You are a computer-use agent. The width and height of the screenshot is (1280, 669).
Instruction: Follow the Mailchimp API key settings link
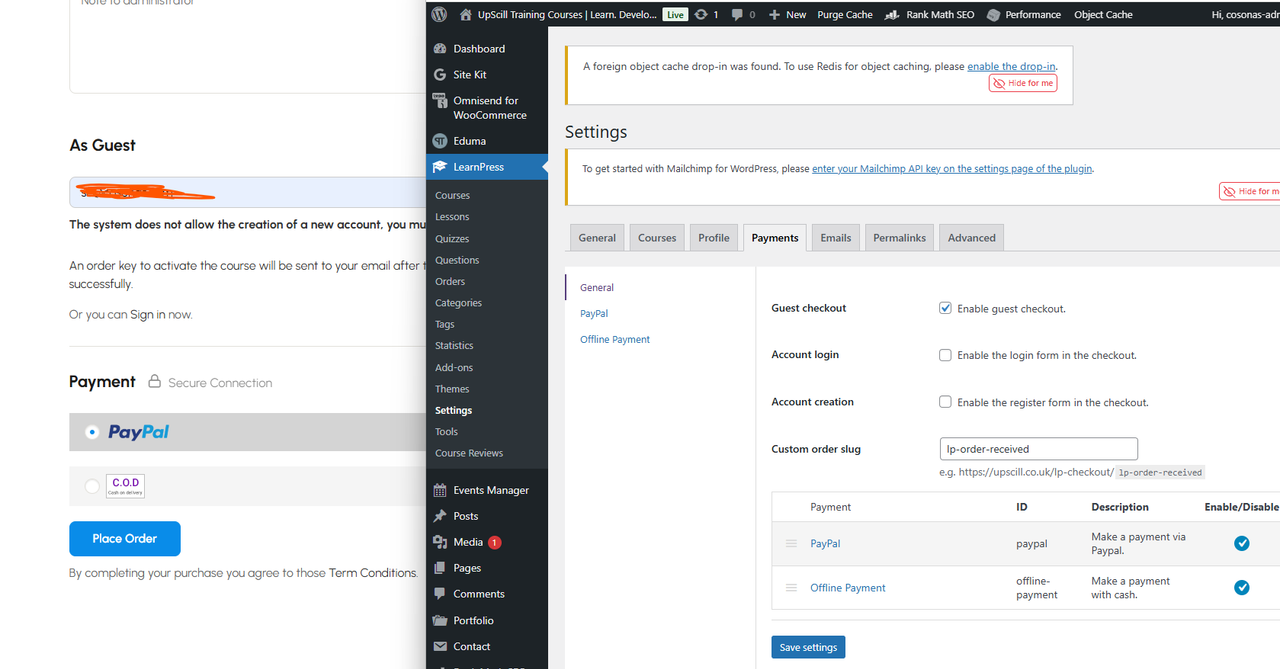[x=952, y=169]
